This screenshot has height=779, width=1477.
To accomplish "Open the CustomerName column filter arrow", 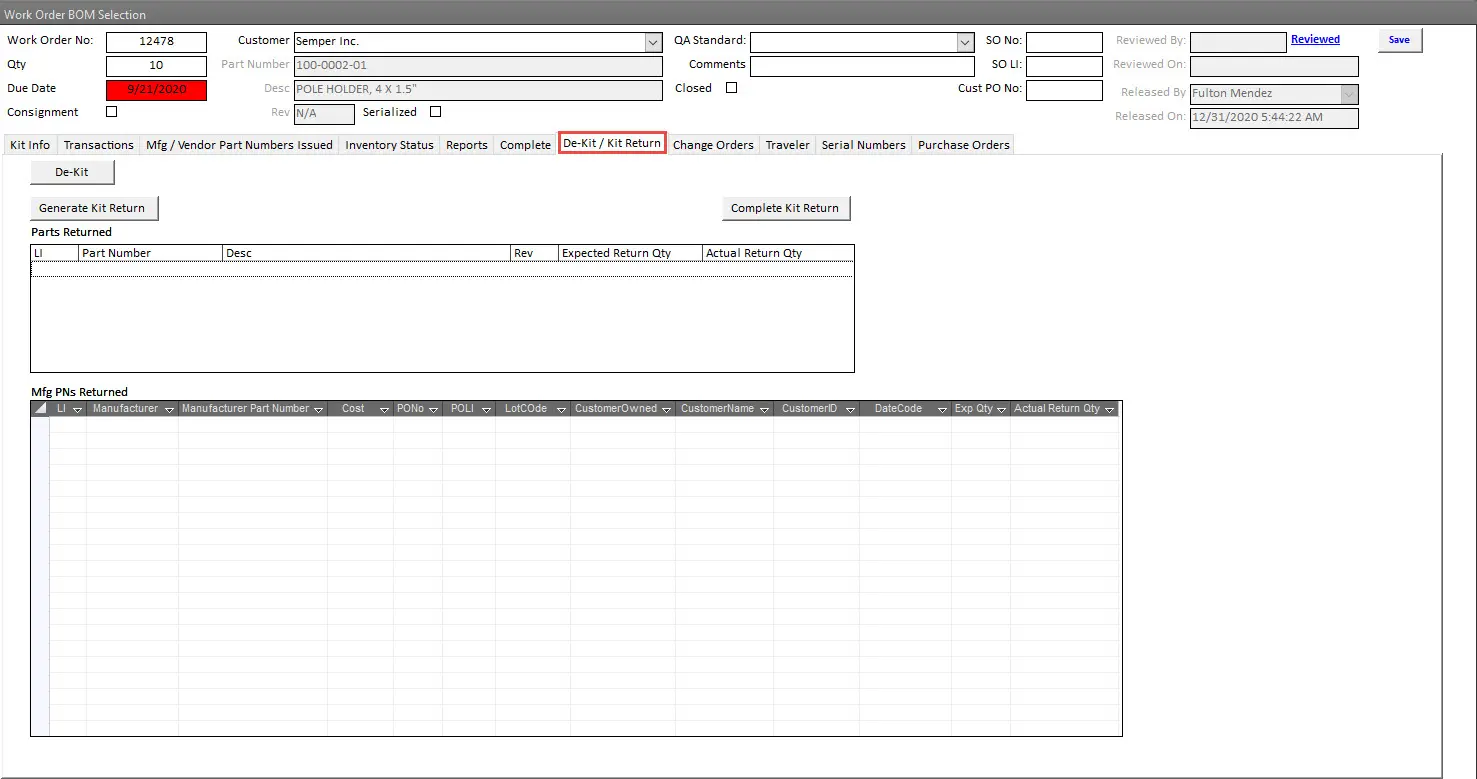I will point(765,410).
